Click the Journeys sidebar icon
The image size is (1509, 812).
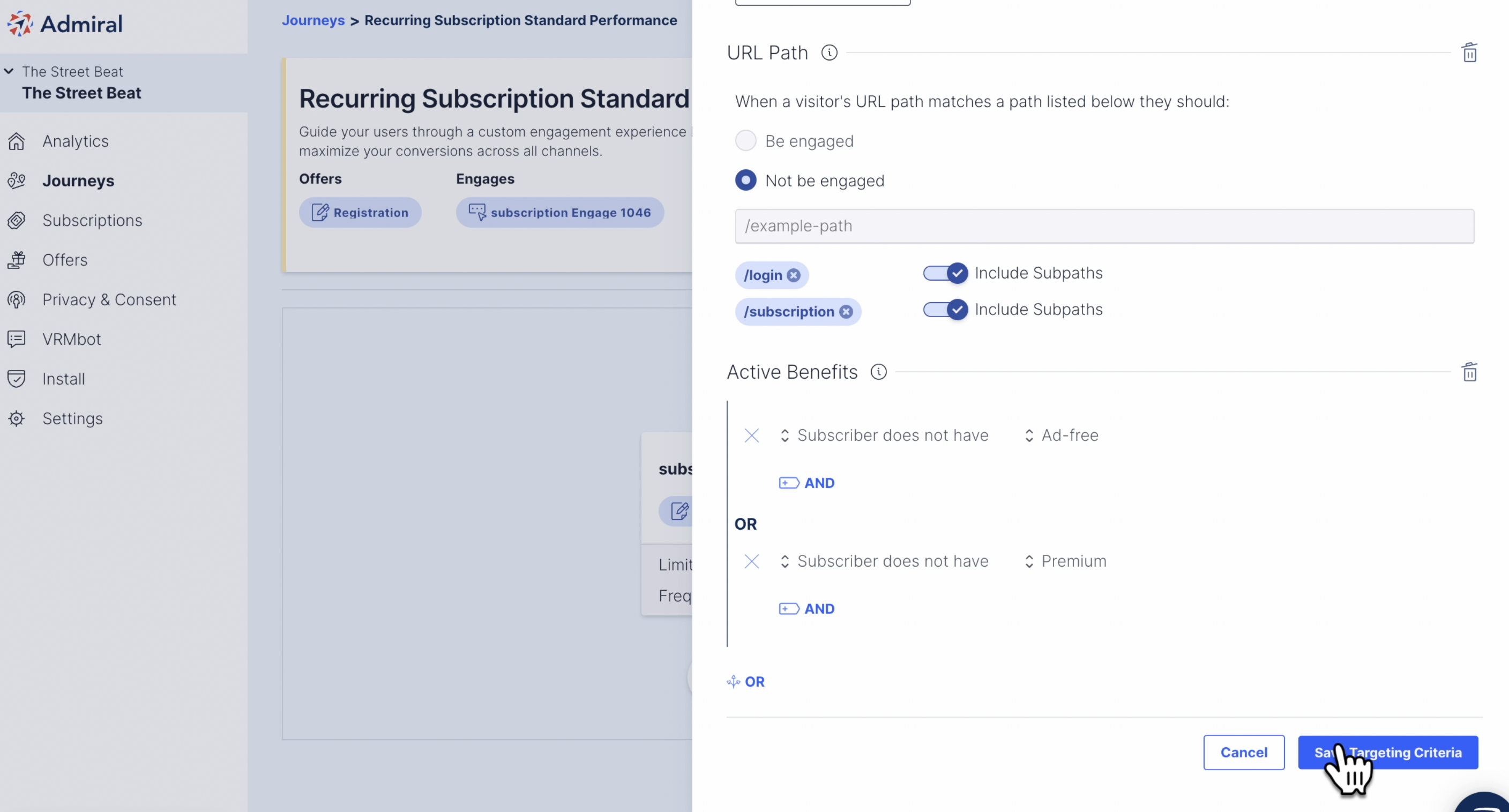point(17,181)
